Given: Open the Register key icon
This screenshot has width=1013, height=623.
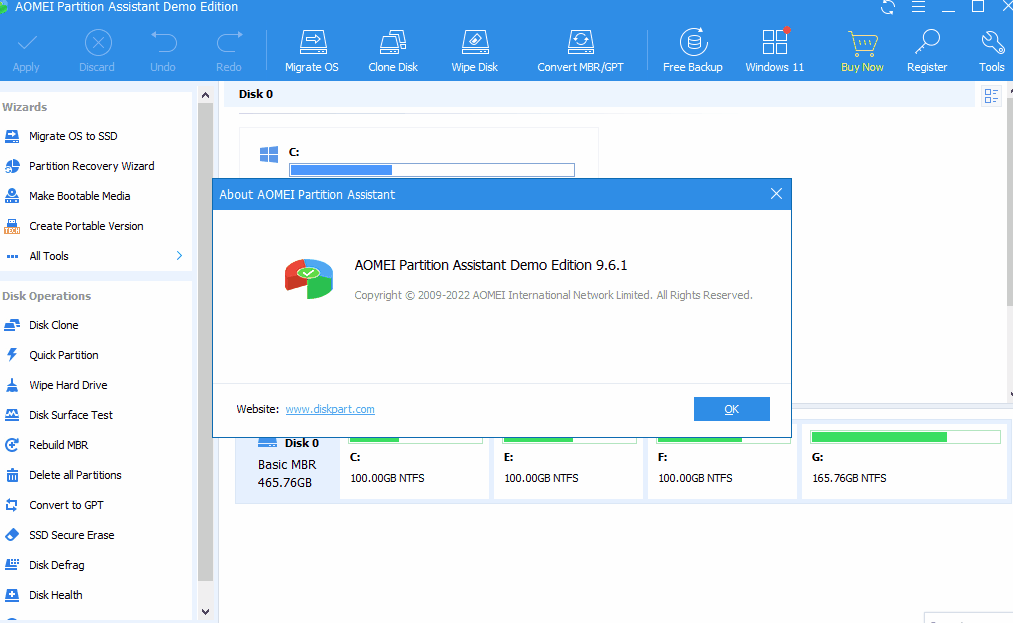Looking at the screenshot, I should pos(927,43).
